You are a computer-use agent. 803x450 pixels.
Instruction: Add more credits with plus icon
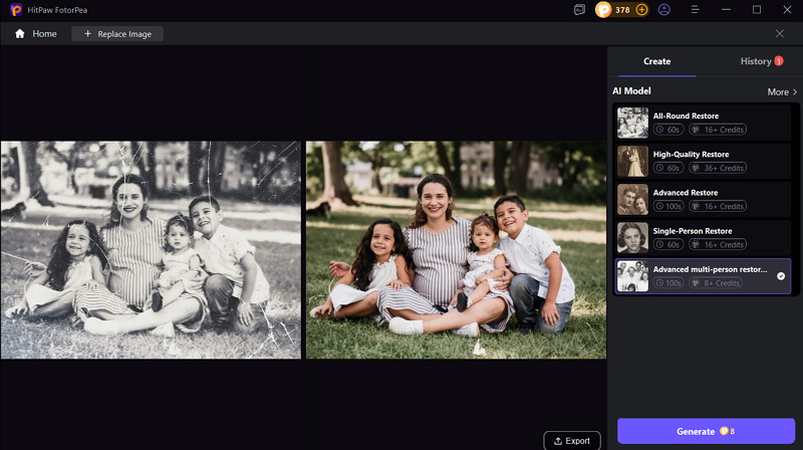[641, 10]
